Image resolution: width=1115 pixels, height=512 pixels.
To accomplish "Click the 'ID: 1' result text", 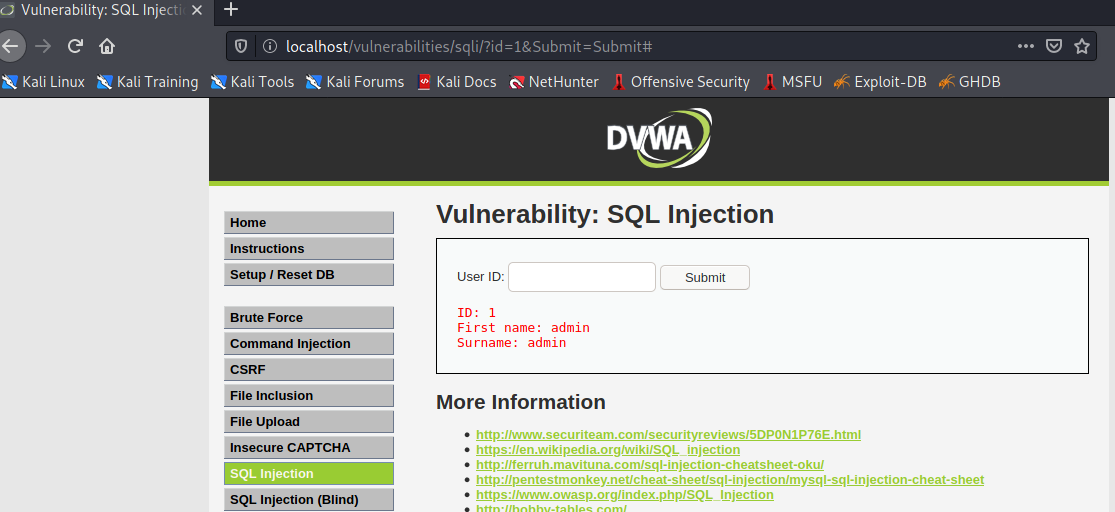I will click(x=476, y=313).
